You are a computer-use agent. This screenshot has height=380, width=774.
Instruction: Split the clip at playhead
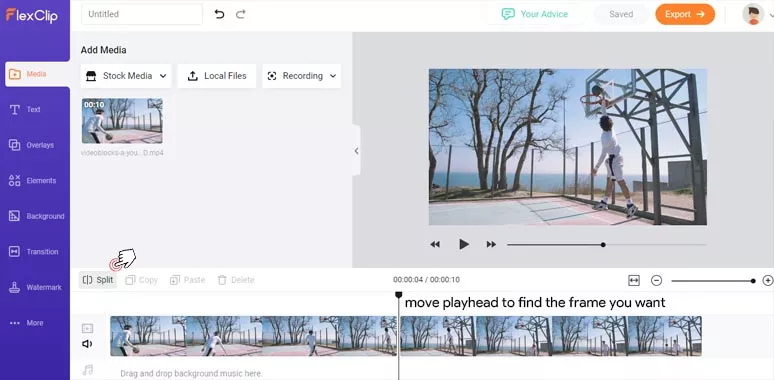[x=98, y=280]
